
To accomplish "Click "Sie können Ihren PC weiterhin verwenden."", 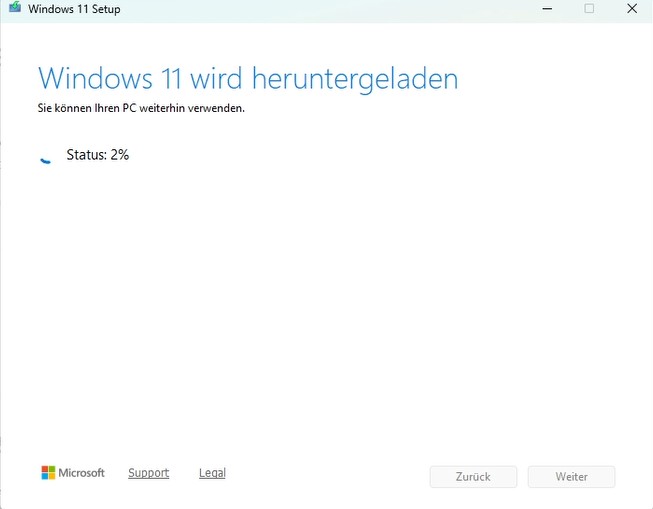I will coord(141,108).
